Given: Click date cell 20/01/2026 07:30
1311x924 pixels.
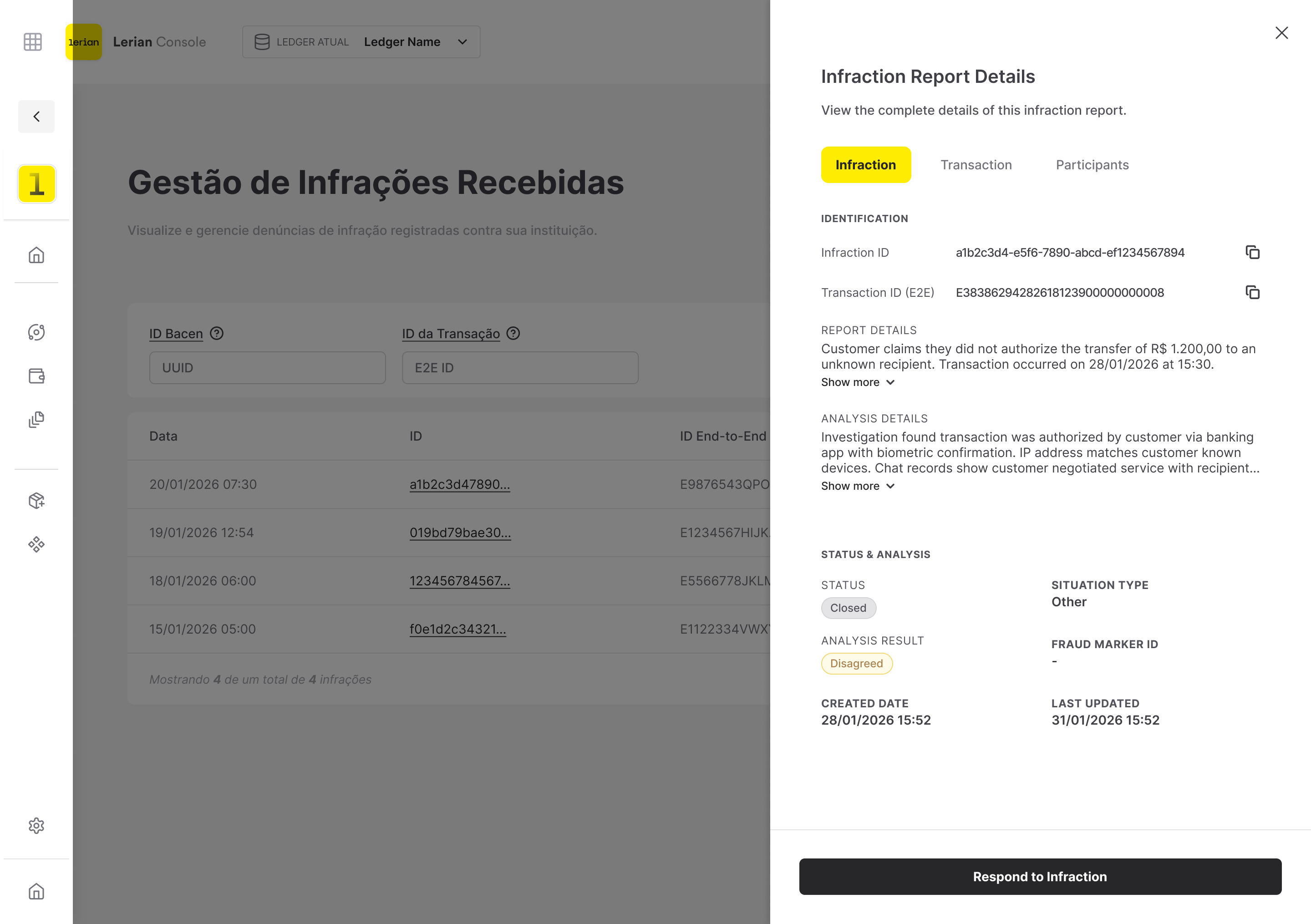Looking at the screenshot, I should coord(203,484).
